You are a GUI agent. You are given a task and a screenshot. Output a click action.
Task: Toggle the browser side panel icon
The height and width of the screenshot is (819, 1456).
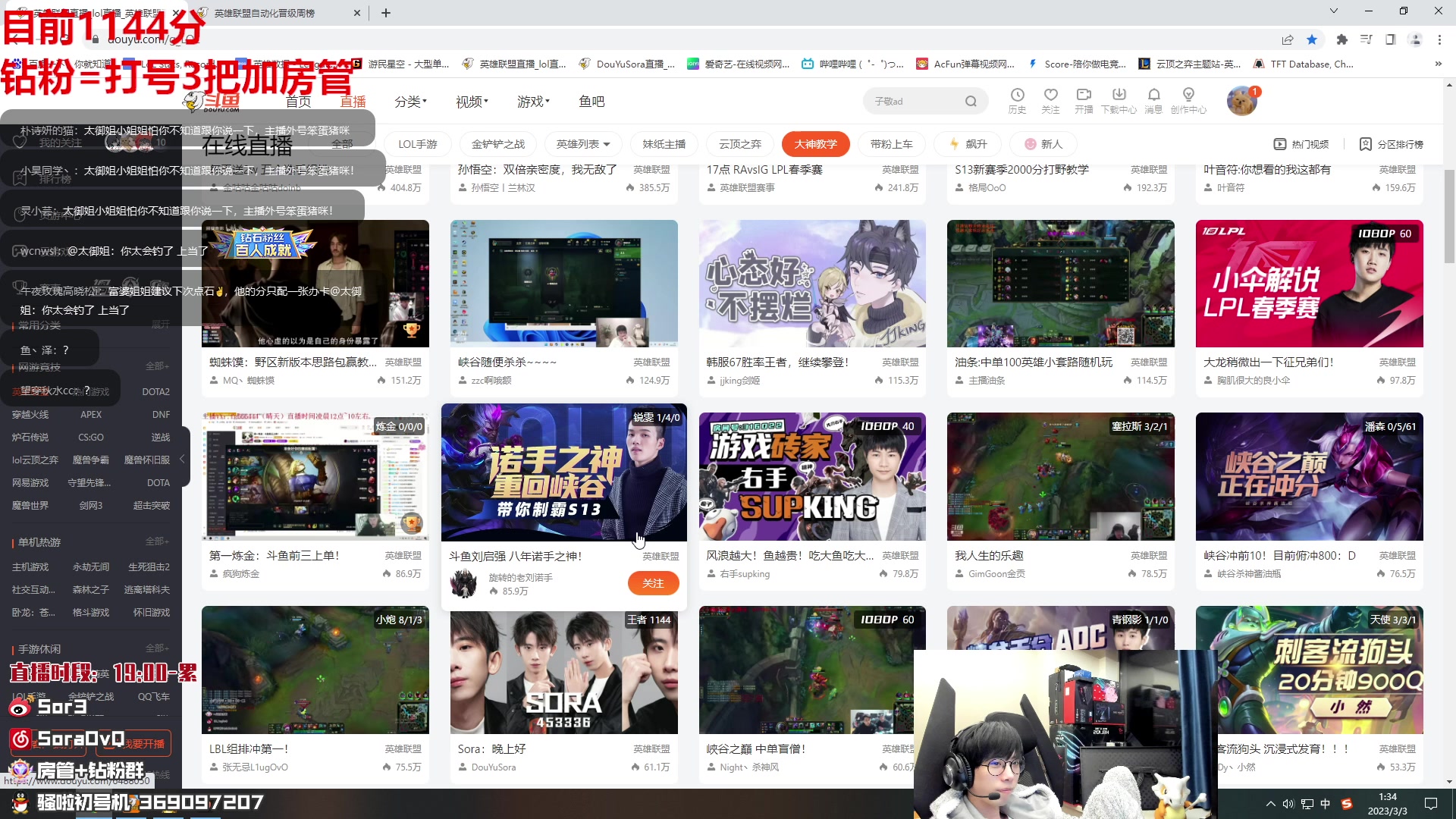click(x=1390, y=39)
